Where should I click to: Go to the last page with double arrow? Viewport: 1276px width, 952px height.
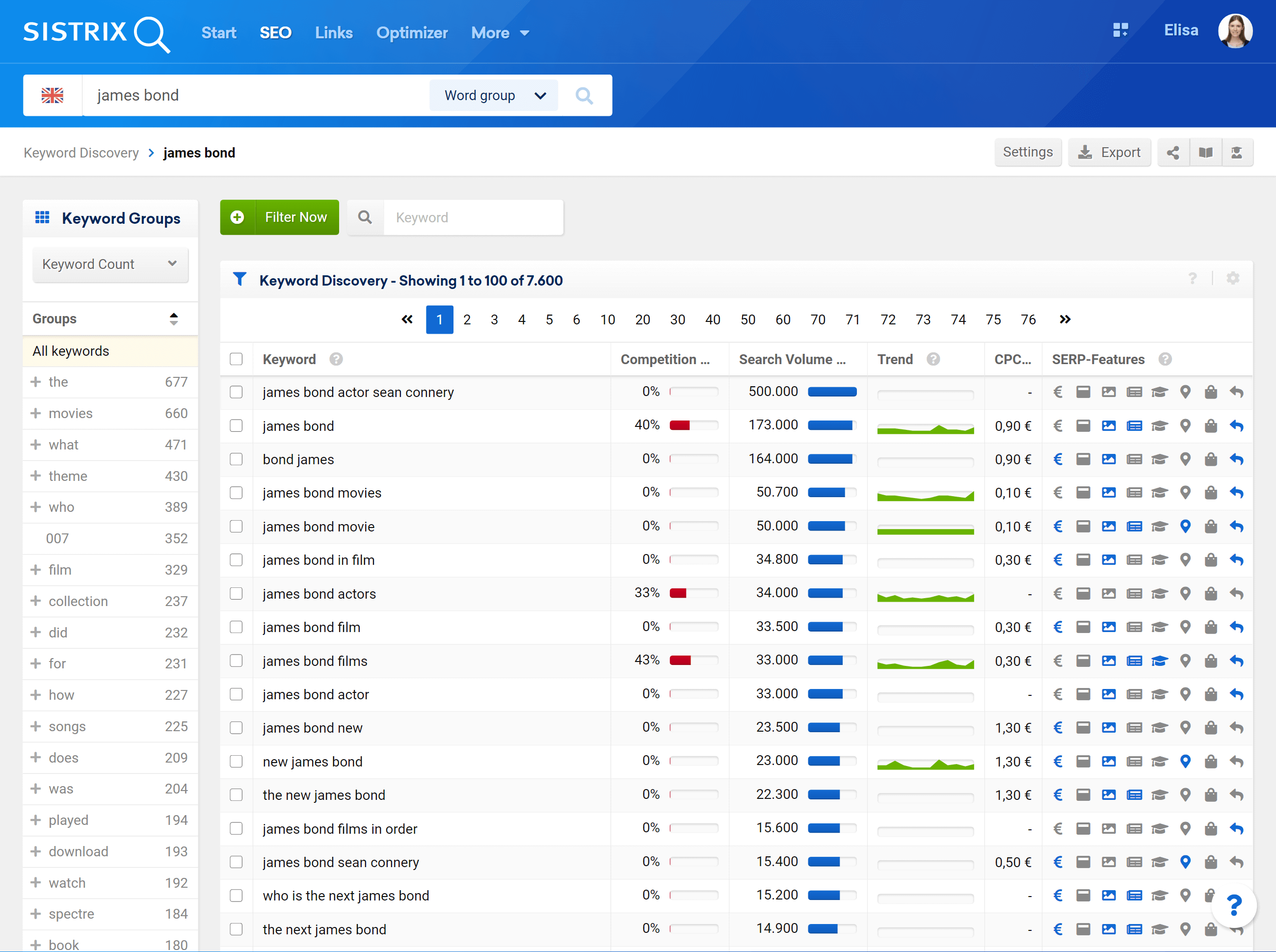[1064, 319]
